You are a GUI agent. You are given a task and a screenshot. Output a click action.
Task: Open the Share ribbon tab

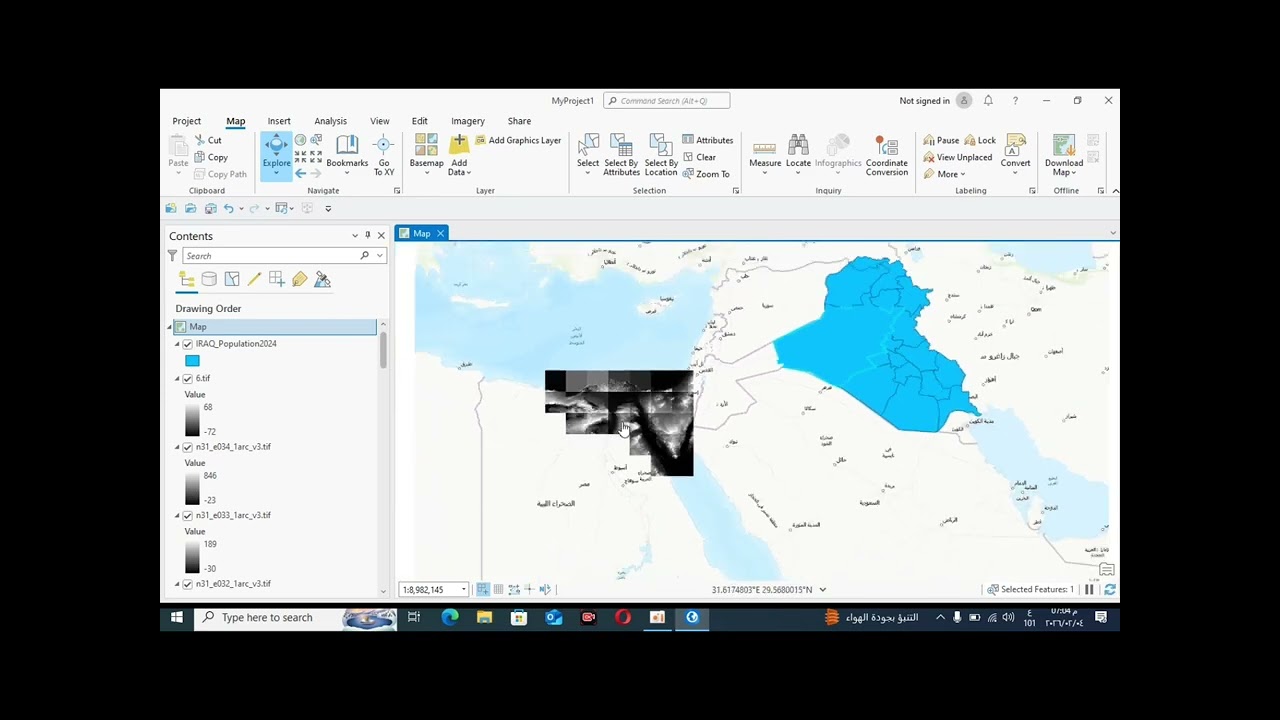click(519, 121)
